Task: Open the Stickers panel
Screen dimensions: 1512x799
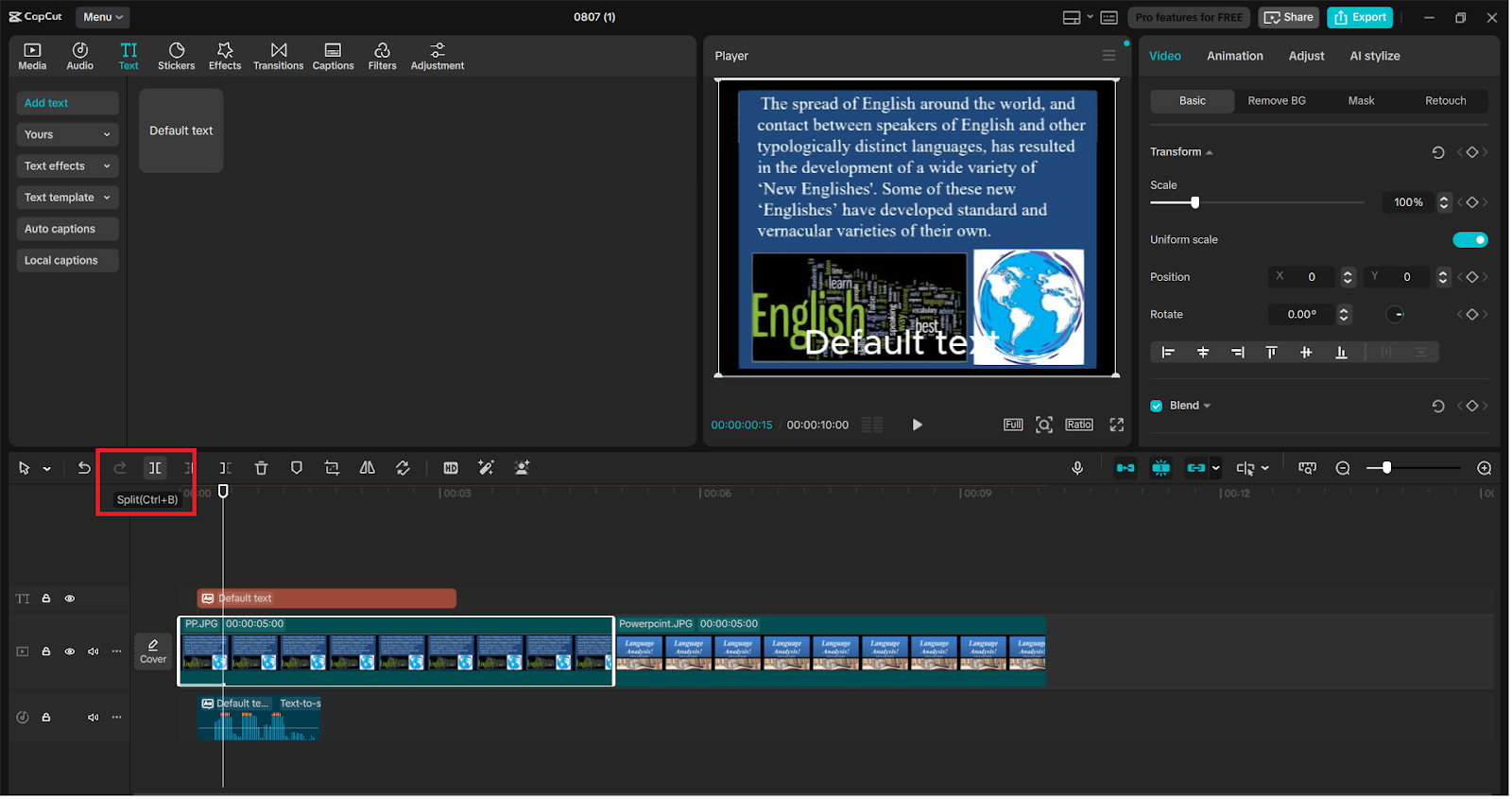Action: [177, 56]
